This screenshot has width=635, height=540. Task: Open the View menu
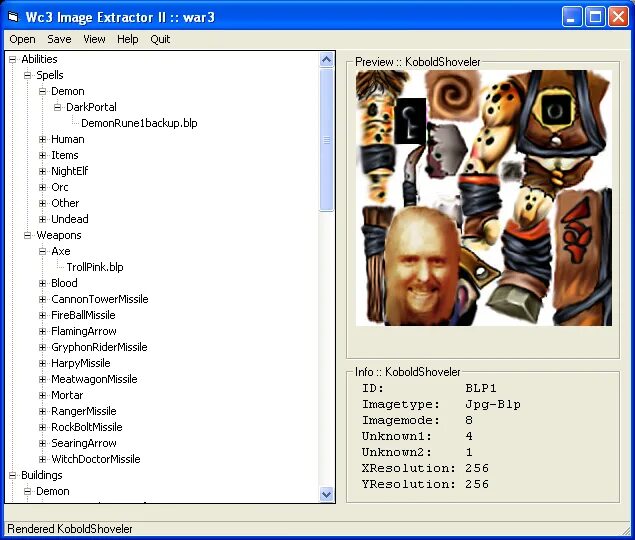[94, 39]
